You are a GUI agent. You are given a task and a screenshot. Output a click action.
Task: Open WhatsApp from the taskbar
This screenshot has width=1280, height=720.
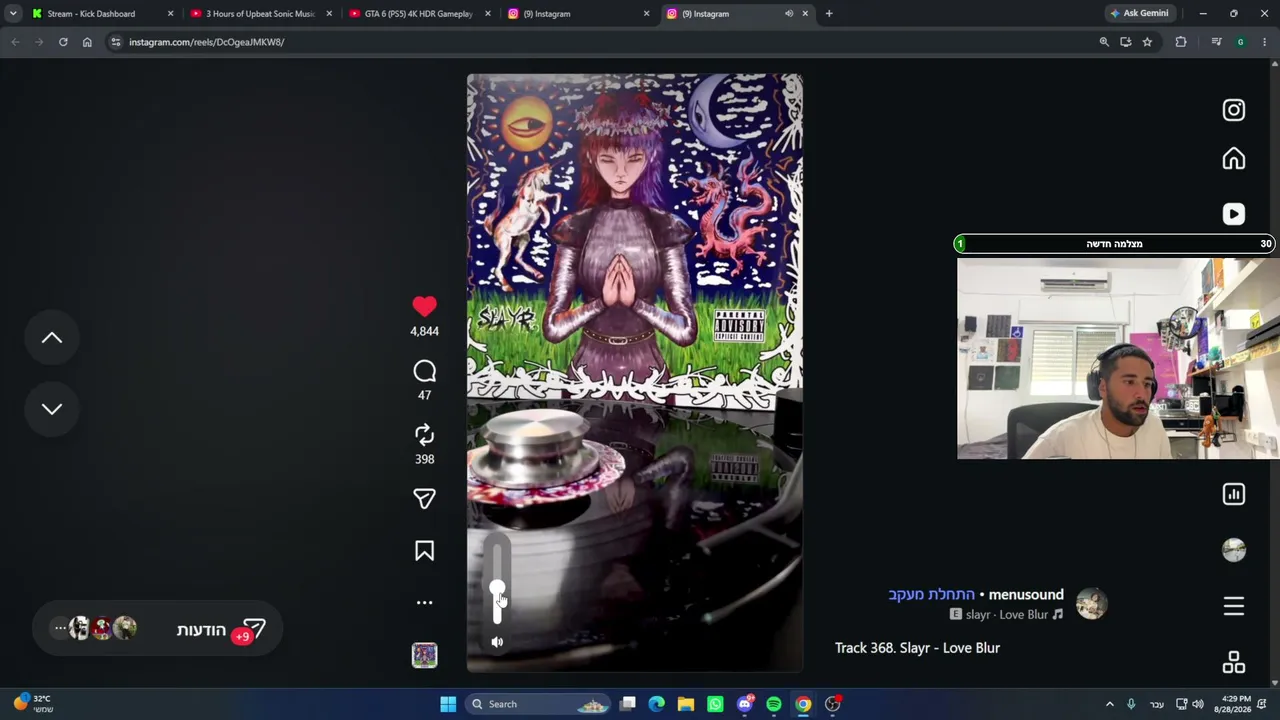(715, 704)
